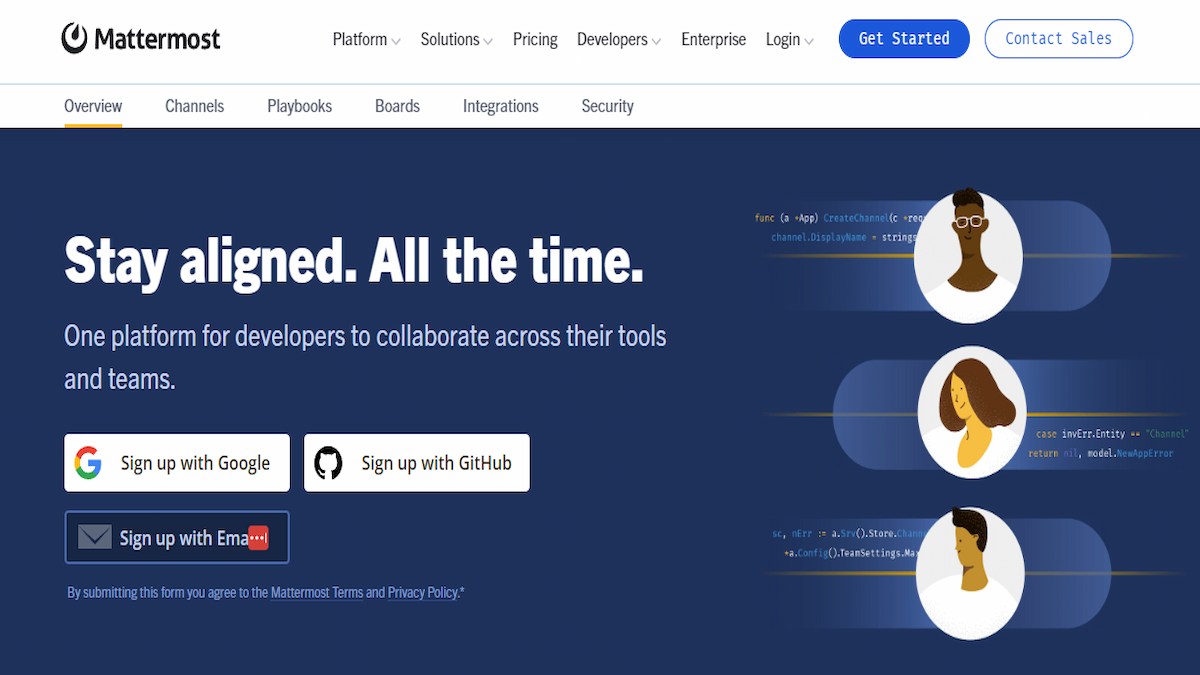
Task: Expand the Platform dropdown
Action: pos(366,39)
